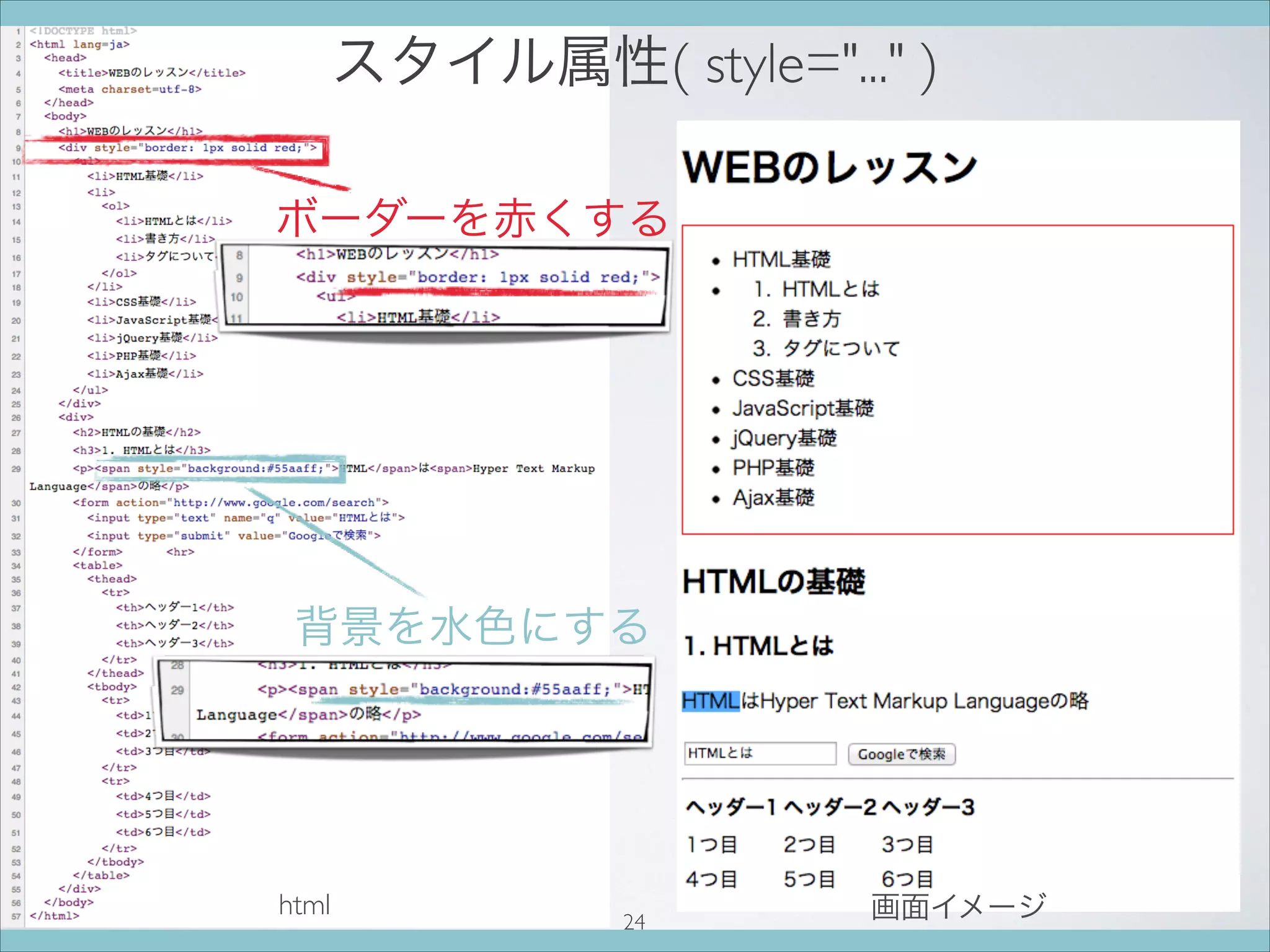
Task: Click table cell '2つ目'
Action: [809, 844]
